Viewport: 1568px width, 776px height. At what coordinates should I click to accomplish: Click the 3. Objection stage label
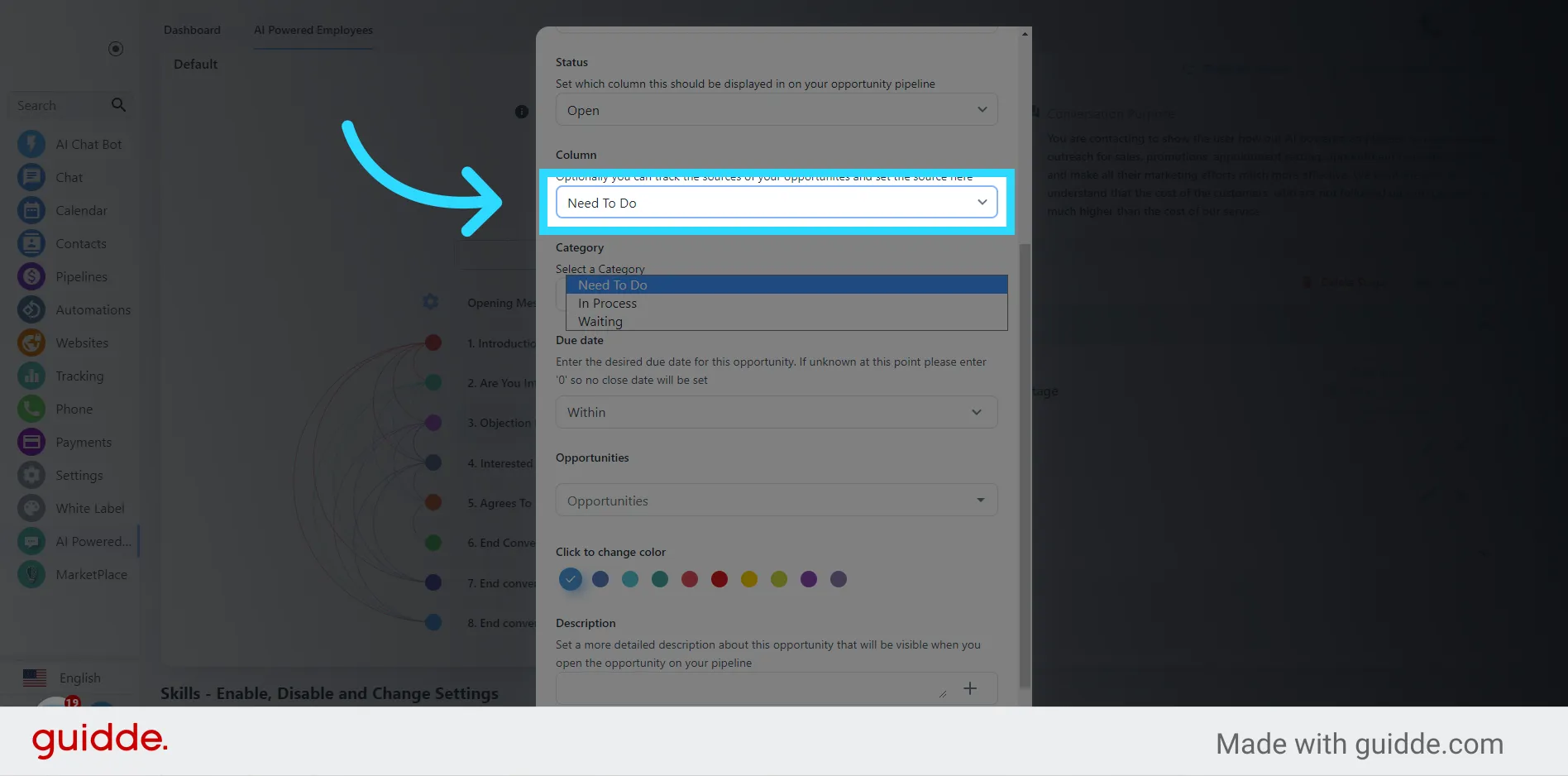(500, 423)
